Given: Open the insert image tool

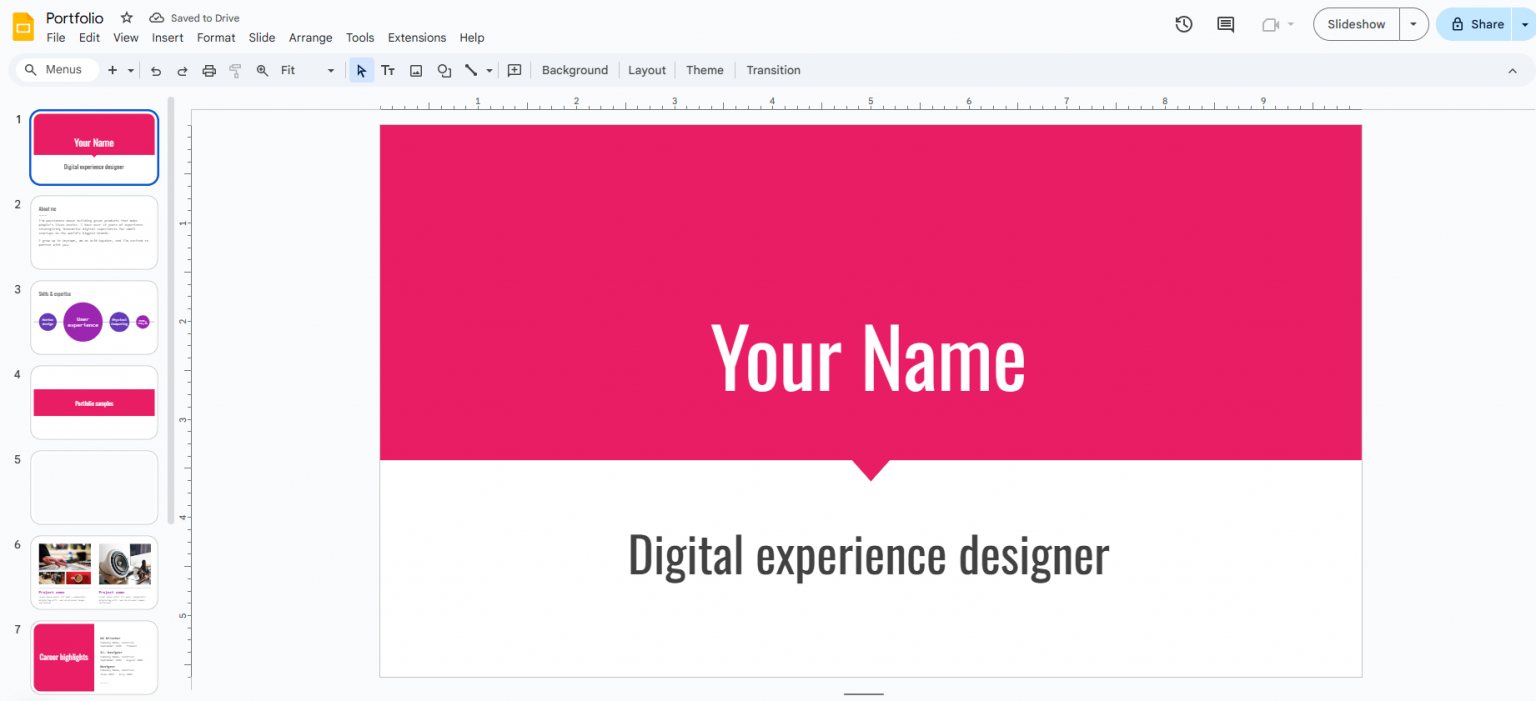Looking at the screenshot, I should click(416, 70).
